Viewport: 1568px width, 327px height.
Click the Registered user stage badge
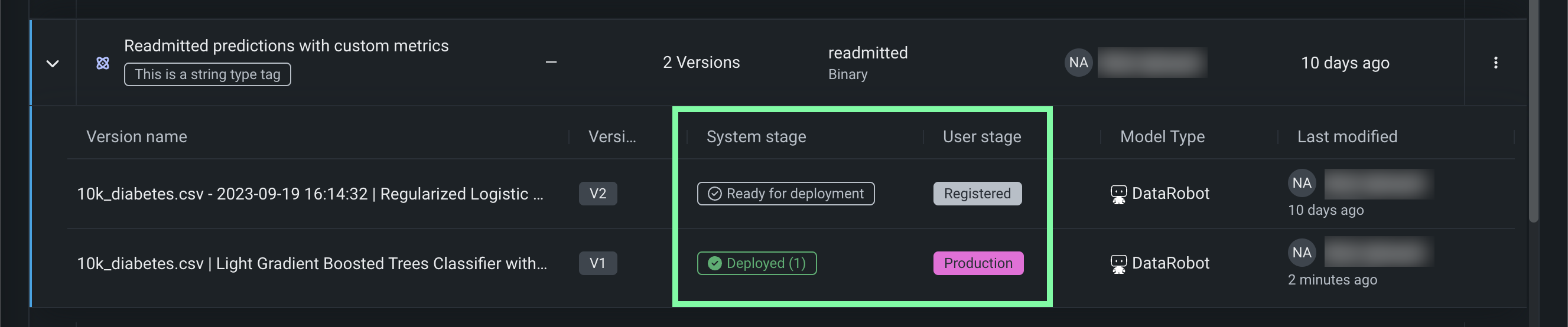[977, 194]
